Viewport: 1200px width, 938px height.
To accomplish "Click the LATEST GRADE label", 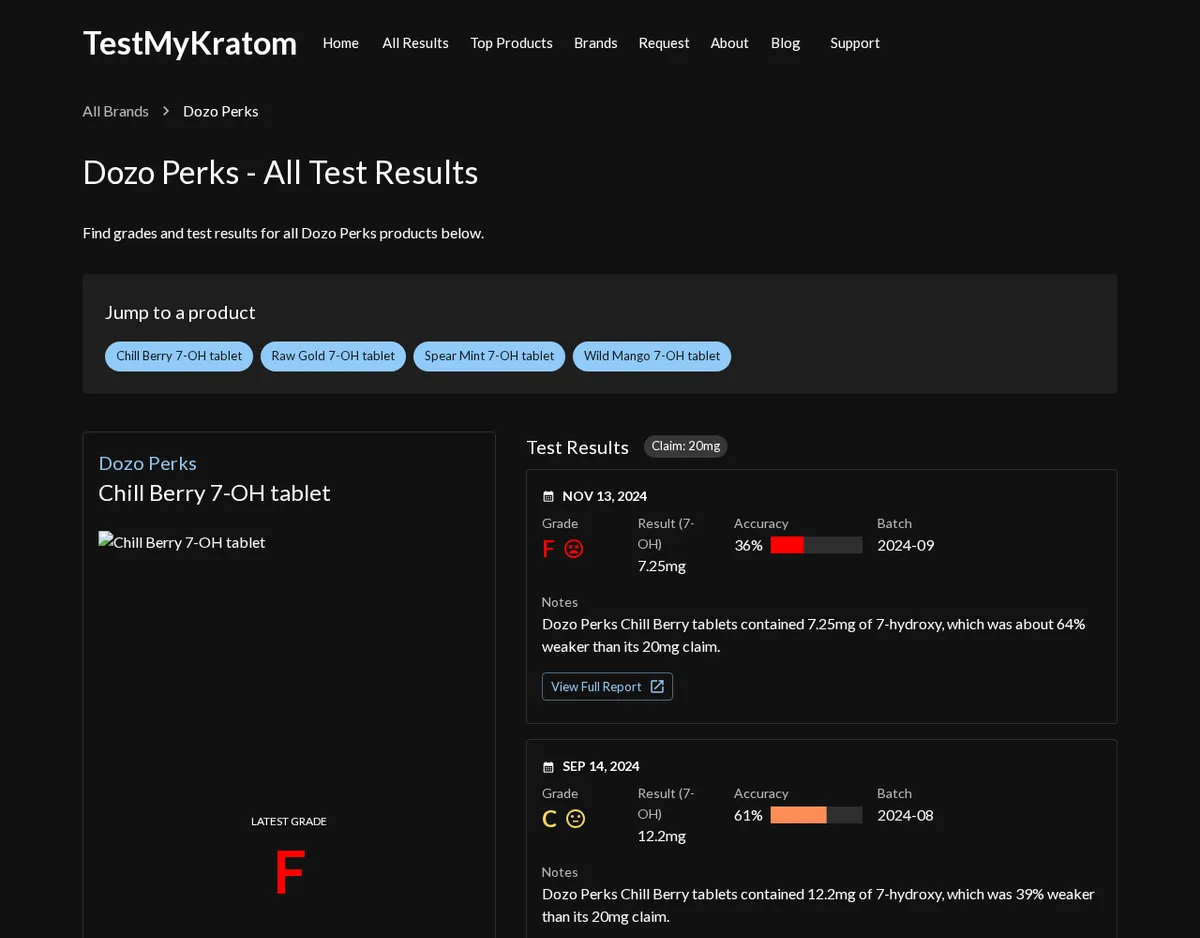I will pos(289,821).
